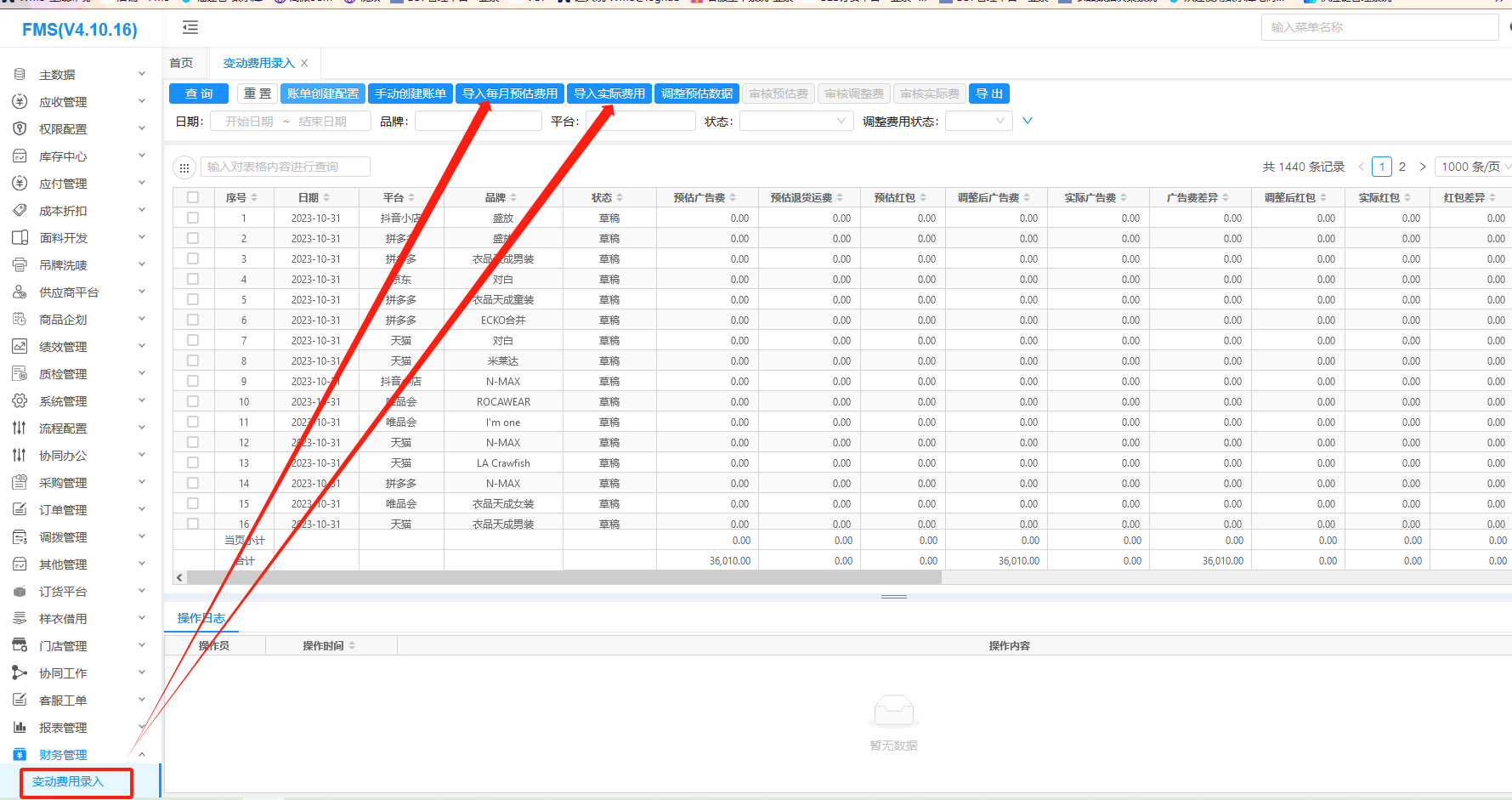This screenshot has height=800, width=1512.
Task: Open the 调整费用状态 dropdown
Action: tap(978, 122)
